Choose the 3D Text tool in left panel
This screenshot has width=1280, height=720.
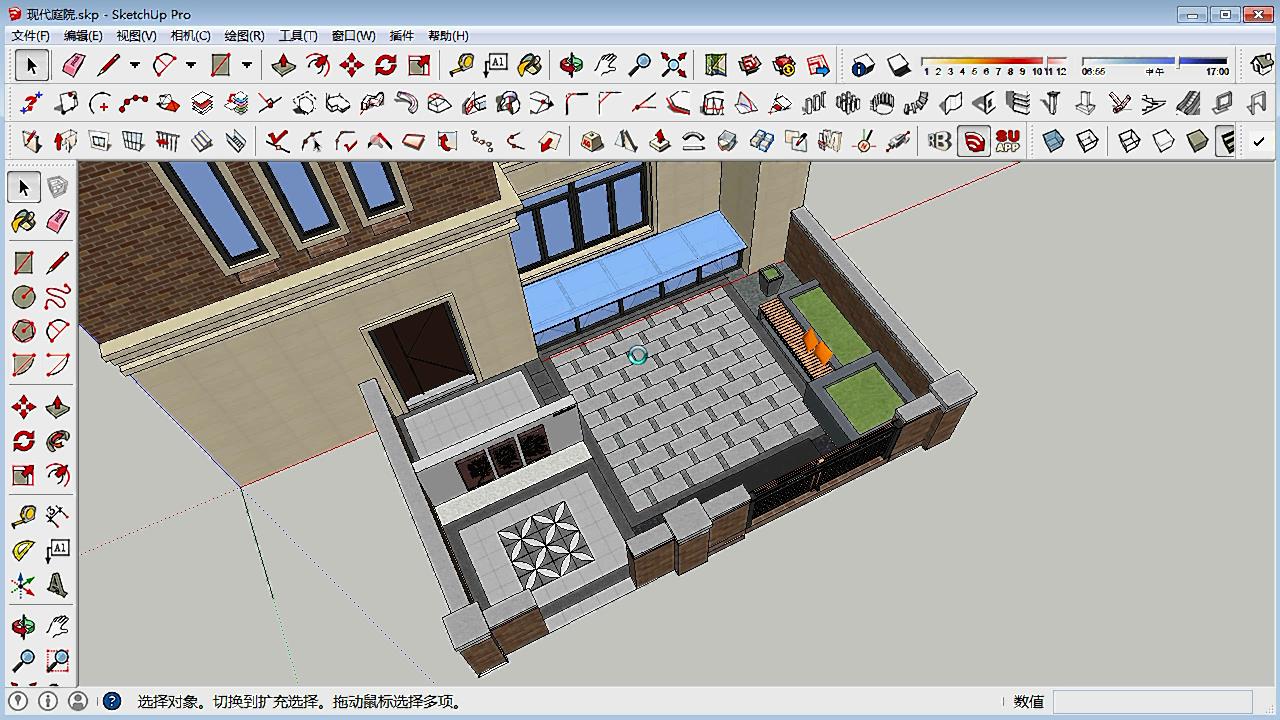(x=58, y=584)
